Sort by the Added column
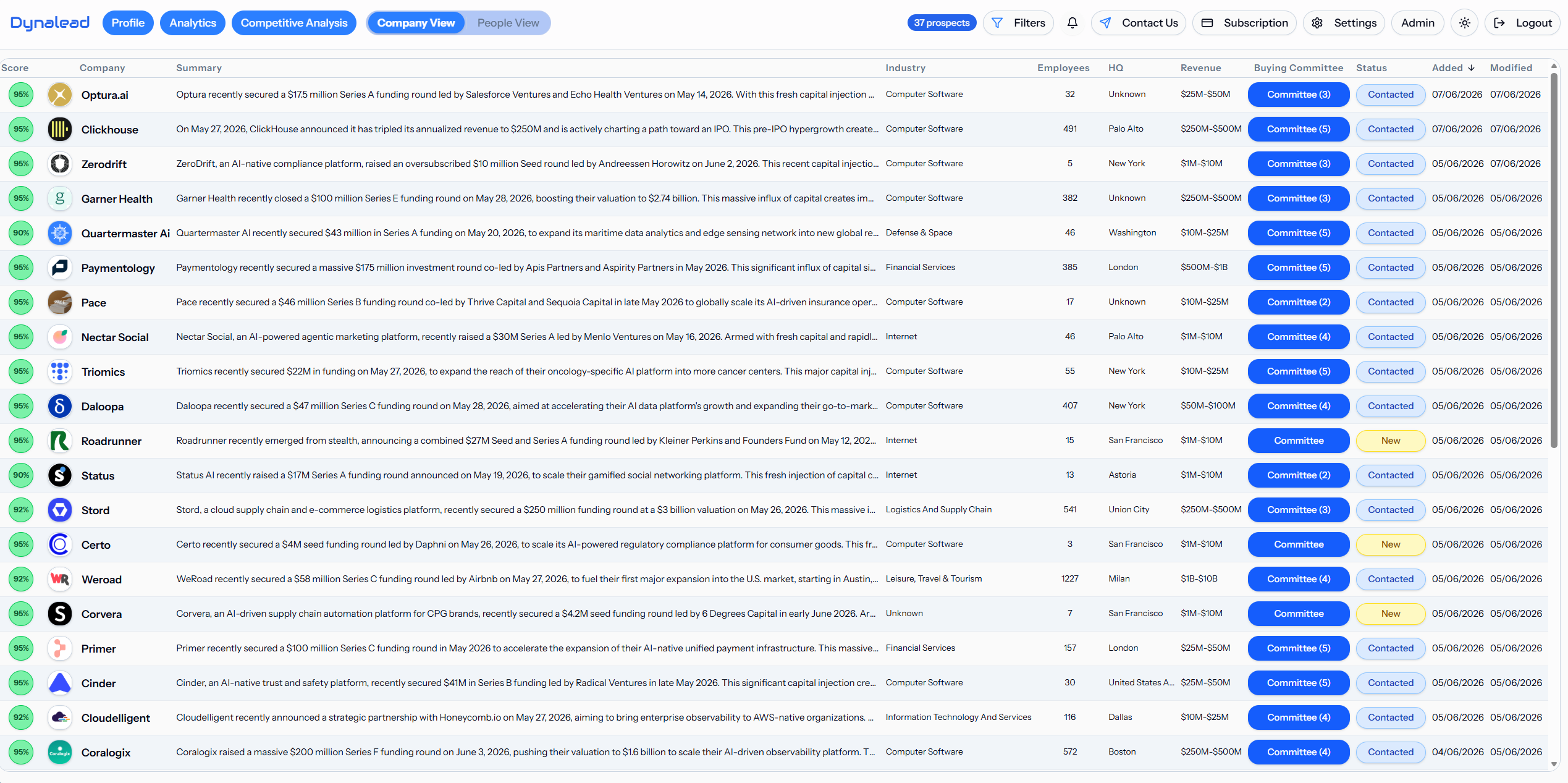 pyautogui.click(x=1453, y=68)
